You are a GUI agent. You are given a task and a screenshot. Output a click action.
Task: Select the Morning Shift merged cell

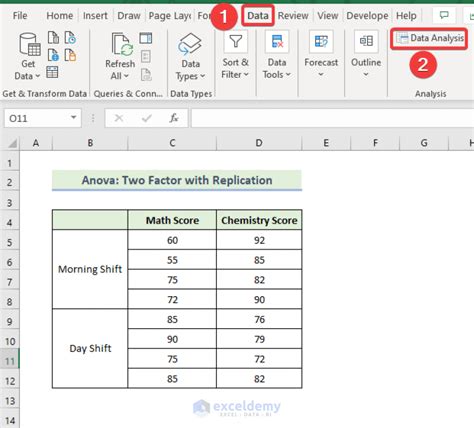(x=90, y=269)
